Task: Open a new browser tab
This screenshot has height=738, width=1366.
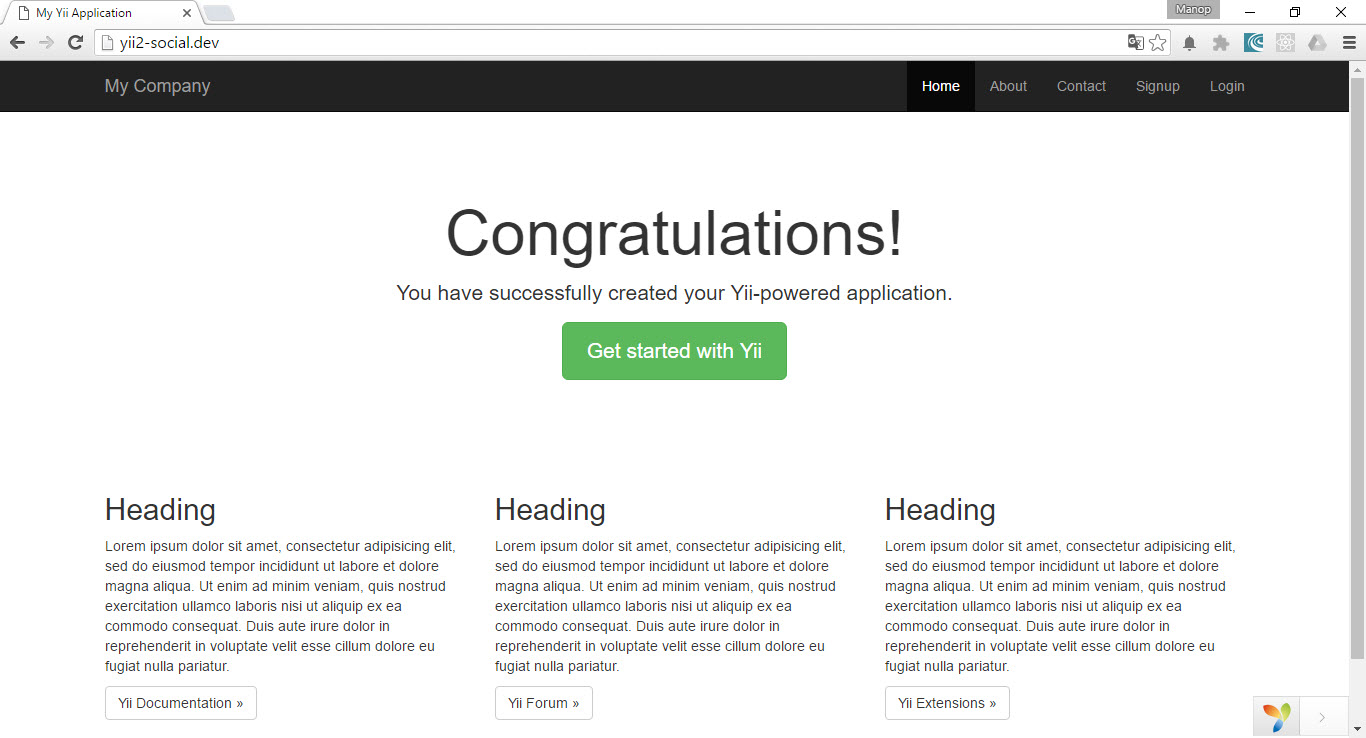Action: (219, 13)
